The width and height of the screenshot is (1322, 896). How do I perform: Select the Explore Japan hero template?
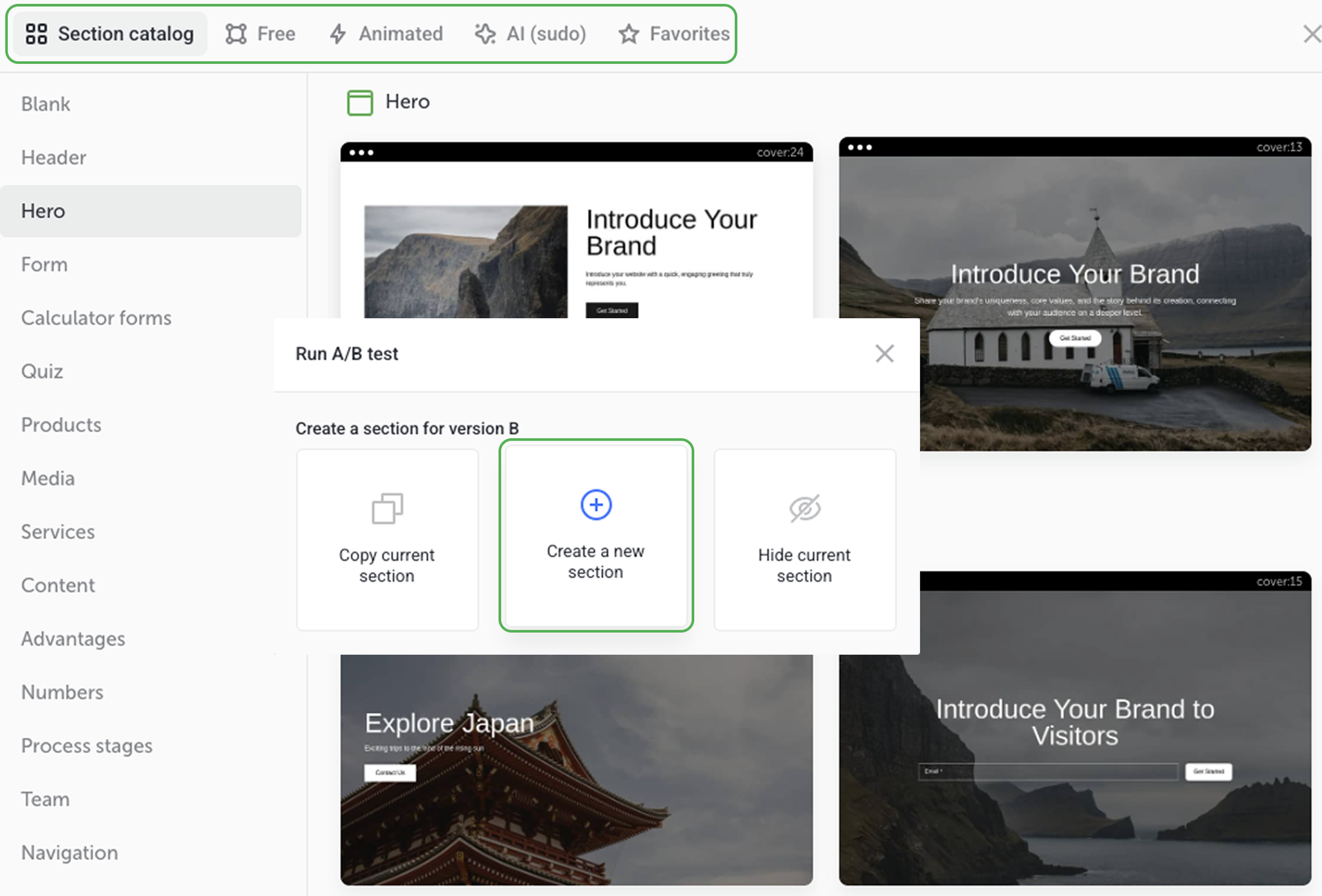(576, 769)
